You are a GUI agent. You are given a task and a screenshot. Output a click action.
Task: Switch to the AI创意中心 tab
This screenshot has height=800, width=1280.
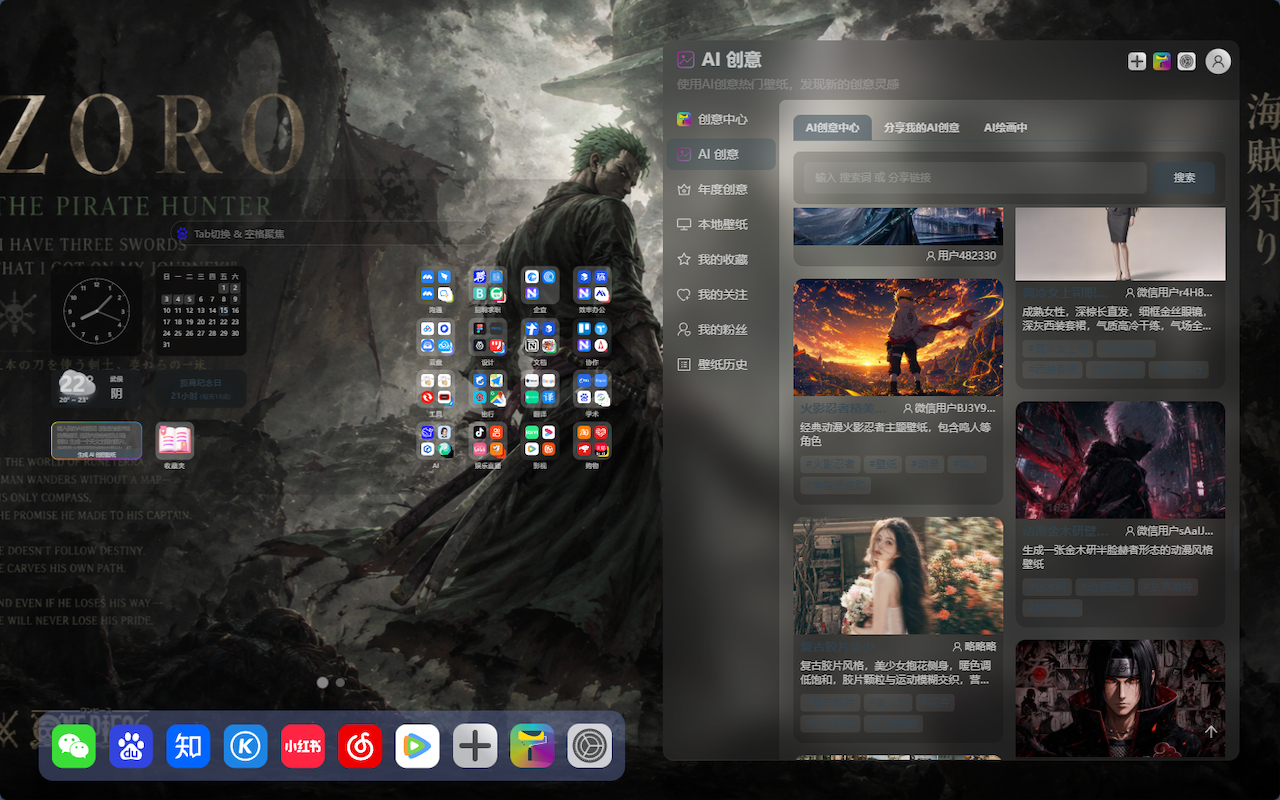pos(832,128)
